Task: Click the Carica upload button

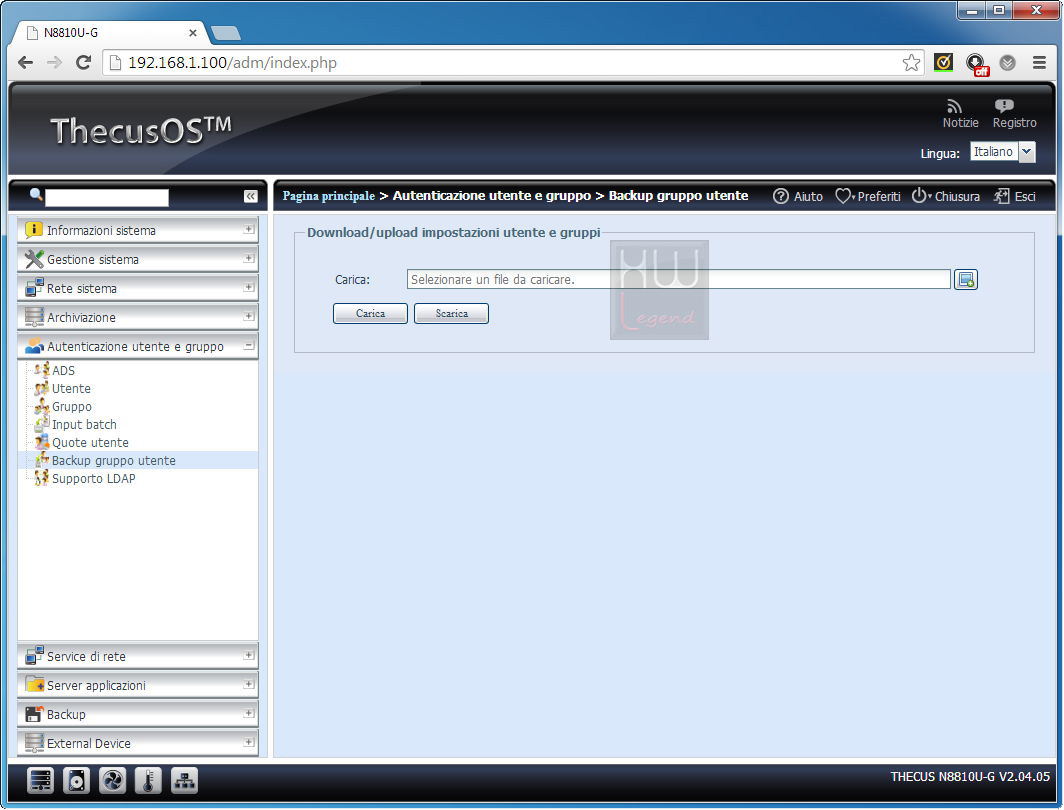Action: coord(370,313)
